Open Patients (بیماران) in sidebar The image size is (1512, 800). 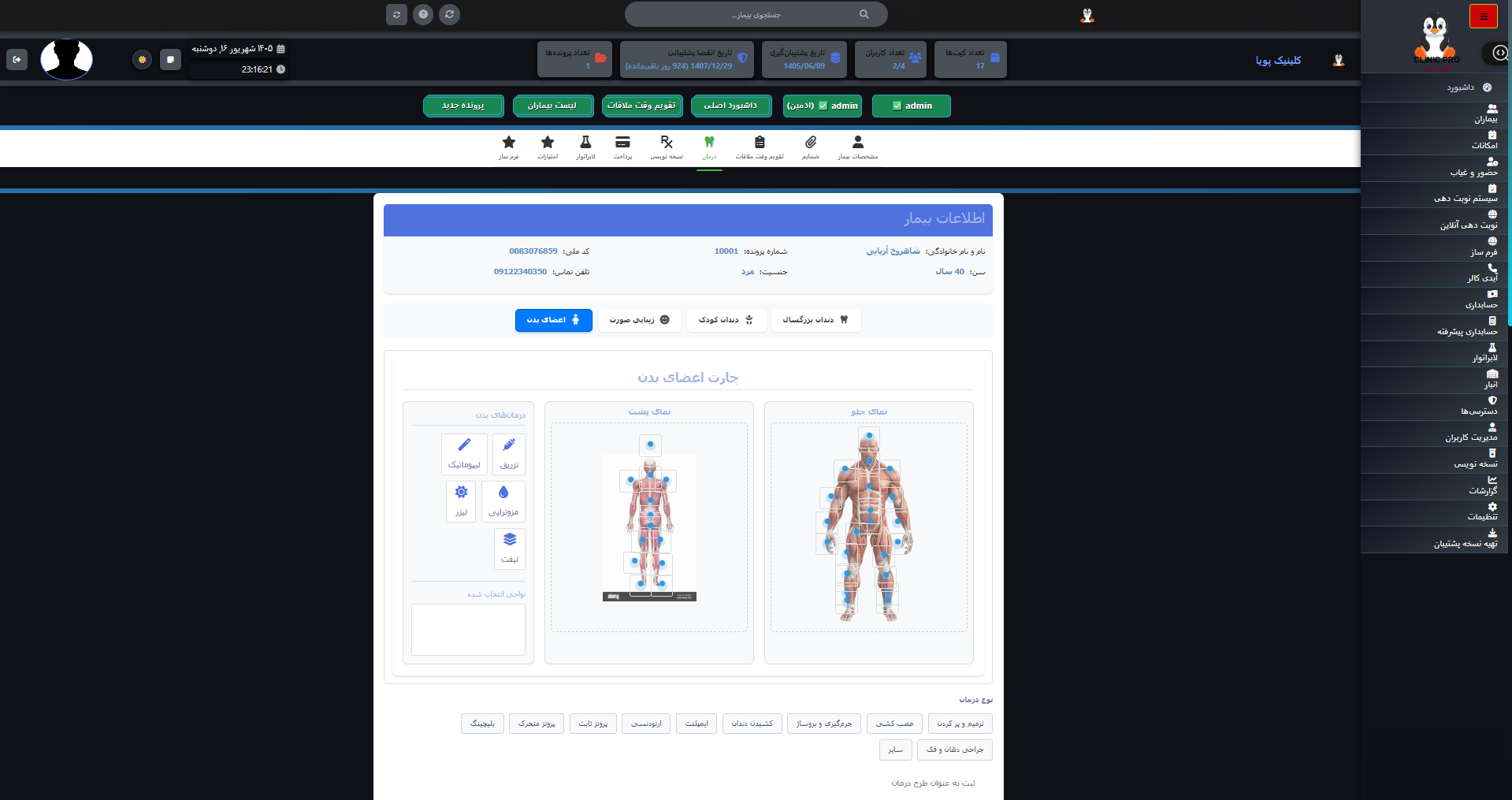(x=1434, y=114)
